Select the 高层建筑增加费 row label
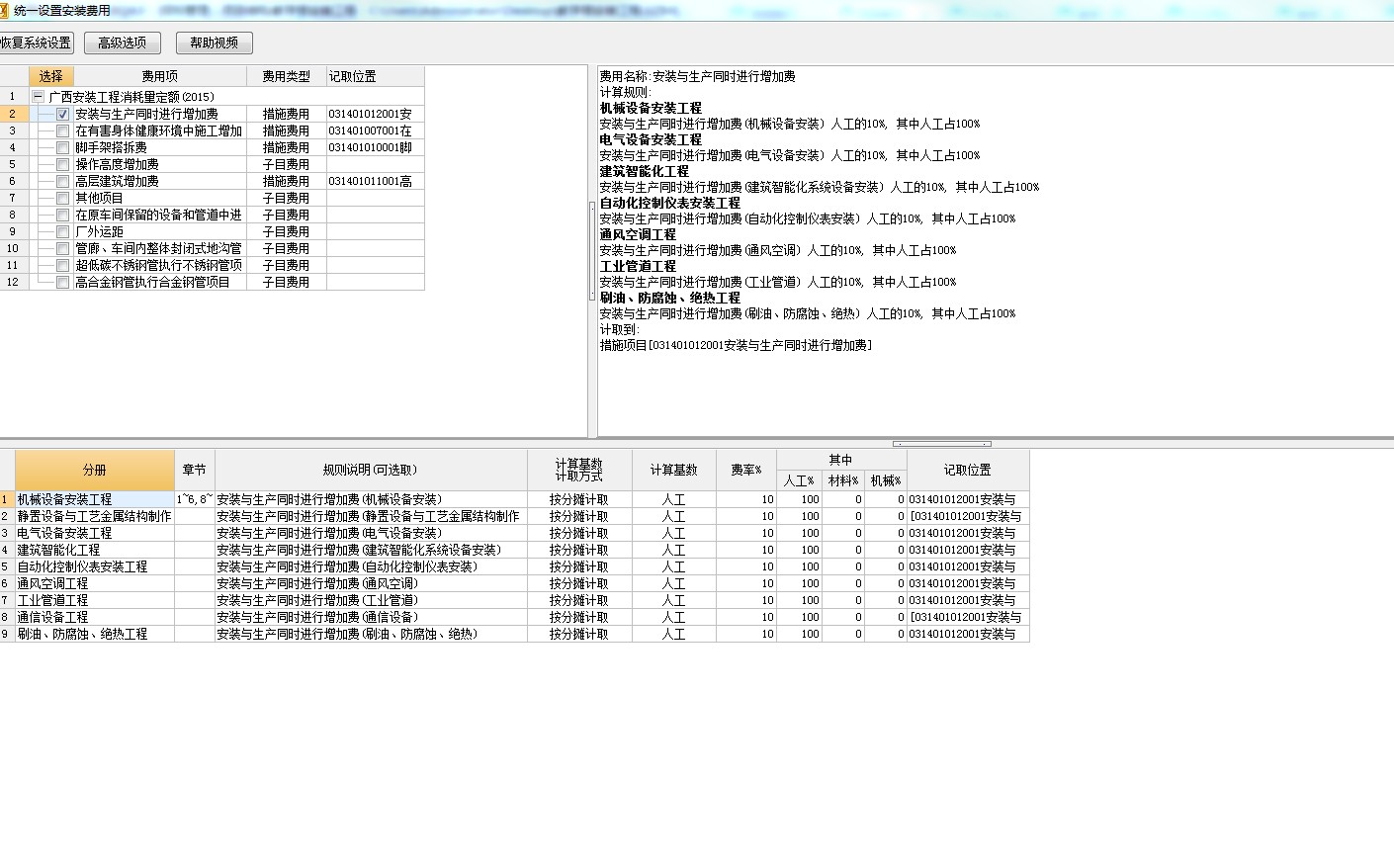 (x=117, y=181)
